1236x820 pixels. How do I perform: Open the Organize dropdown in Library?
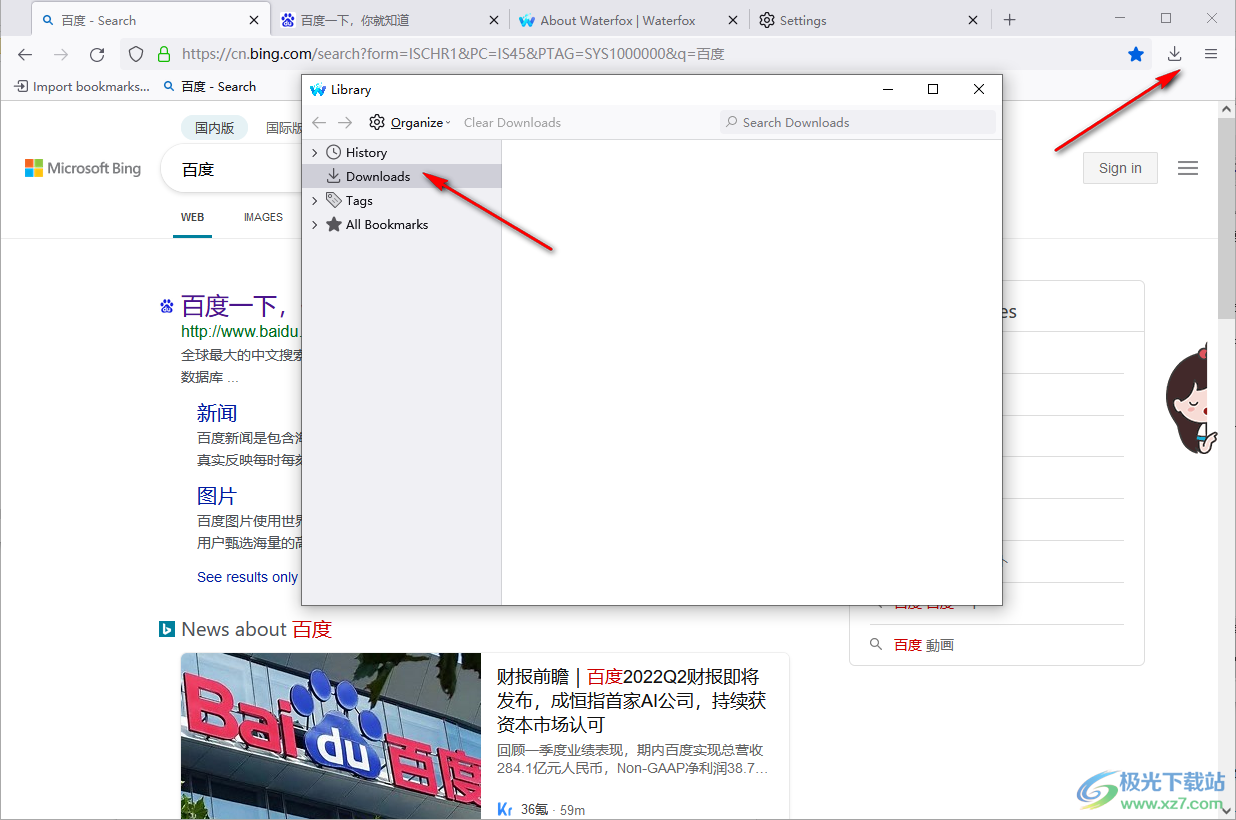(x=410, y=122)
